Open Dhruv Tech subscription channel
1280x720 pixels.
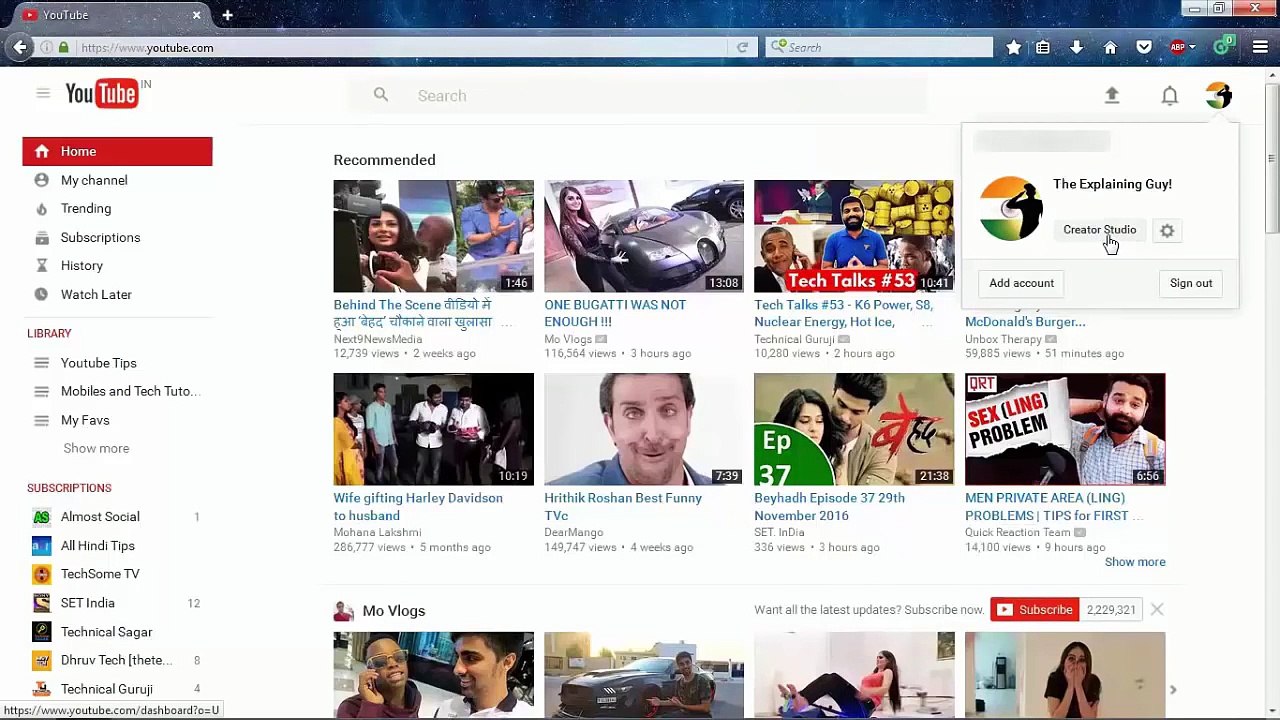[117, 660]
